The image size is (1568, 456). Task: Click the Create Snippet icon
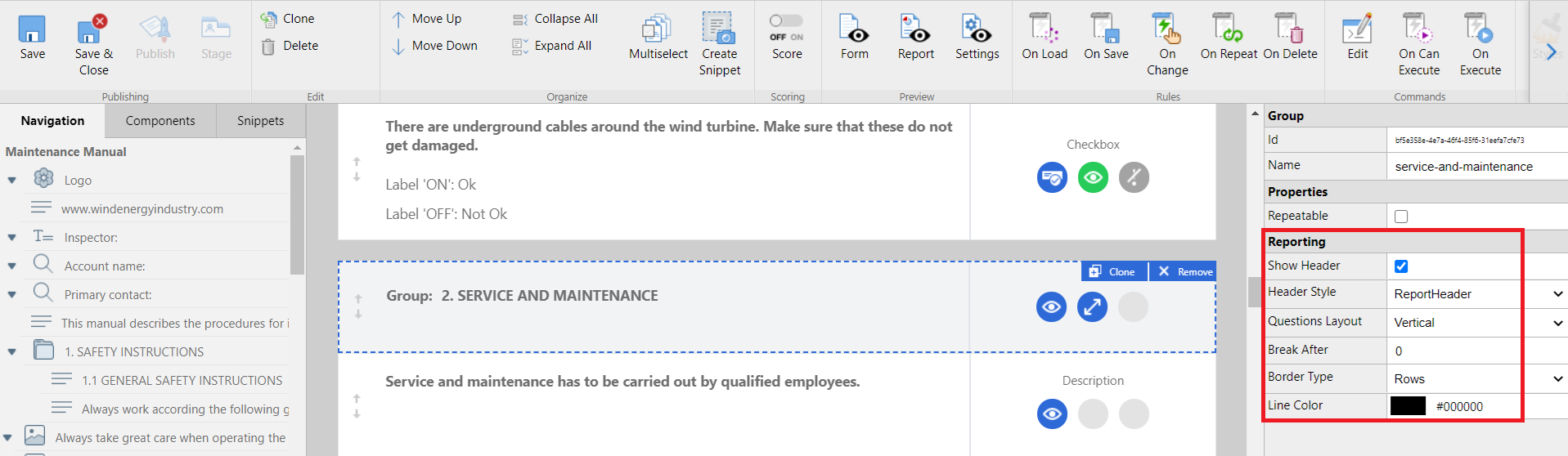tap(719, 29)
